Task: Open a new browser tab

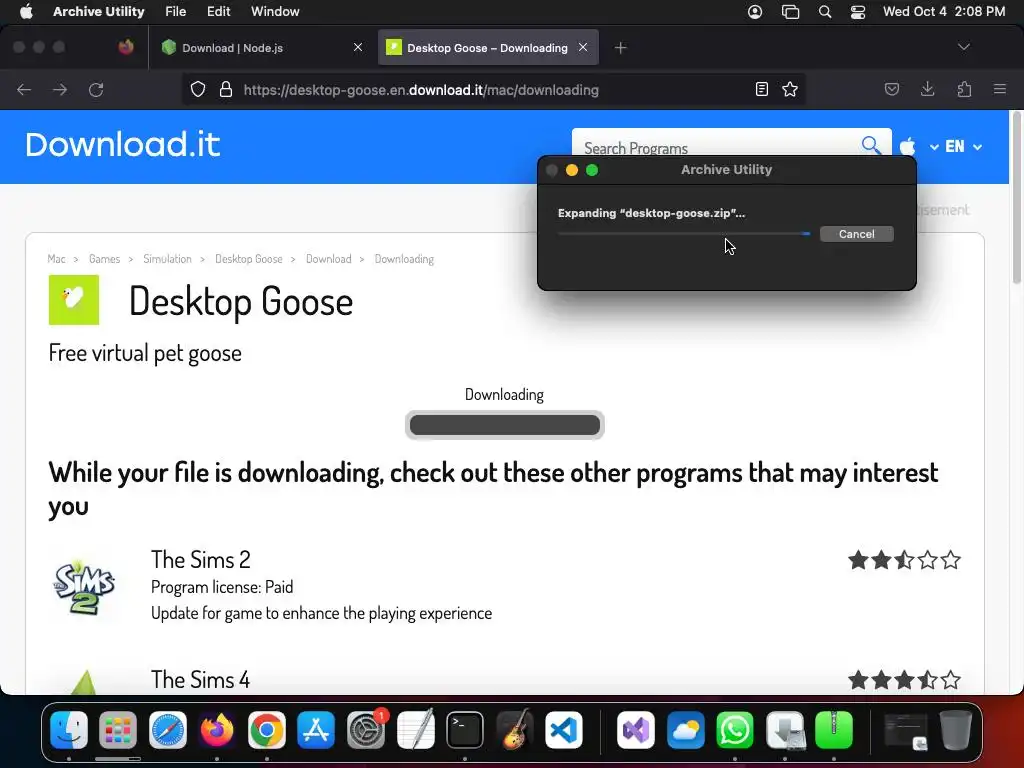Action: click(x=620, y=48)
